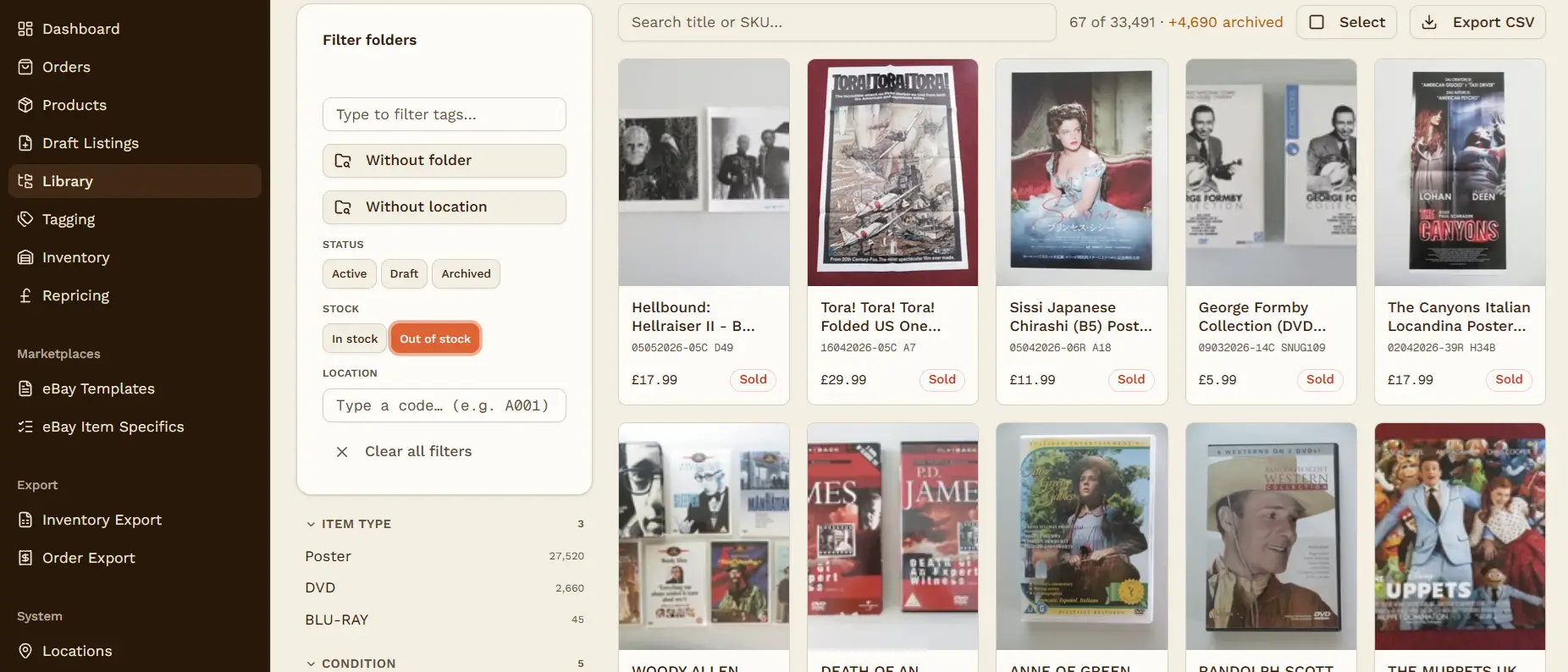Open the George Formby Collection thumbnail
The width and height of the screenshot is (1568, 672).
pos(1271,173)
